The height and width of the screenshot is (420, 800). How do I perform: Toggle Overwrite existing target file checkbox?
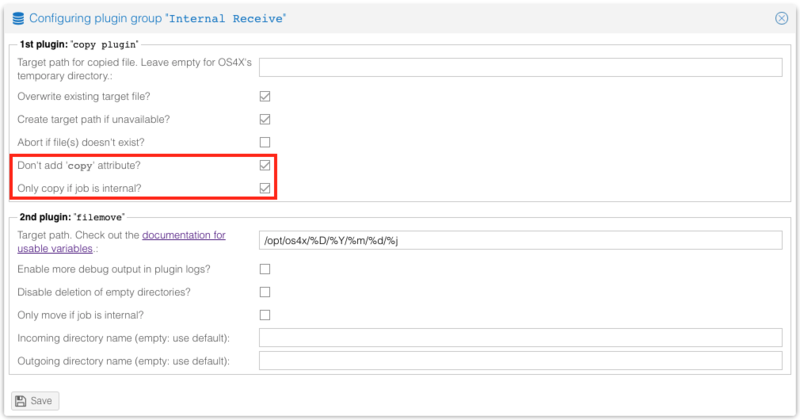[x=265, y=96]
